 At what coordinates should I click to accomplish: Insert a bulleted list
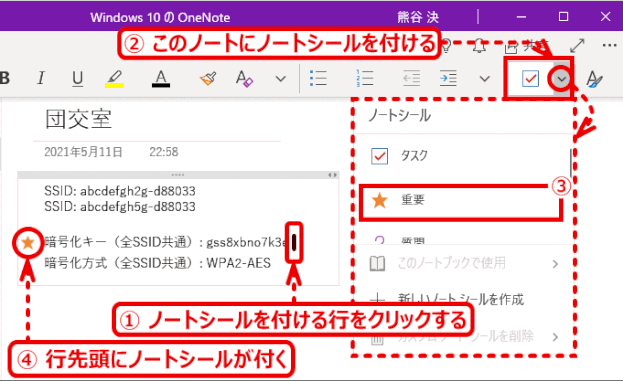click(x=318, y=78)
